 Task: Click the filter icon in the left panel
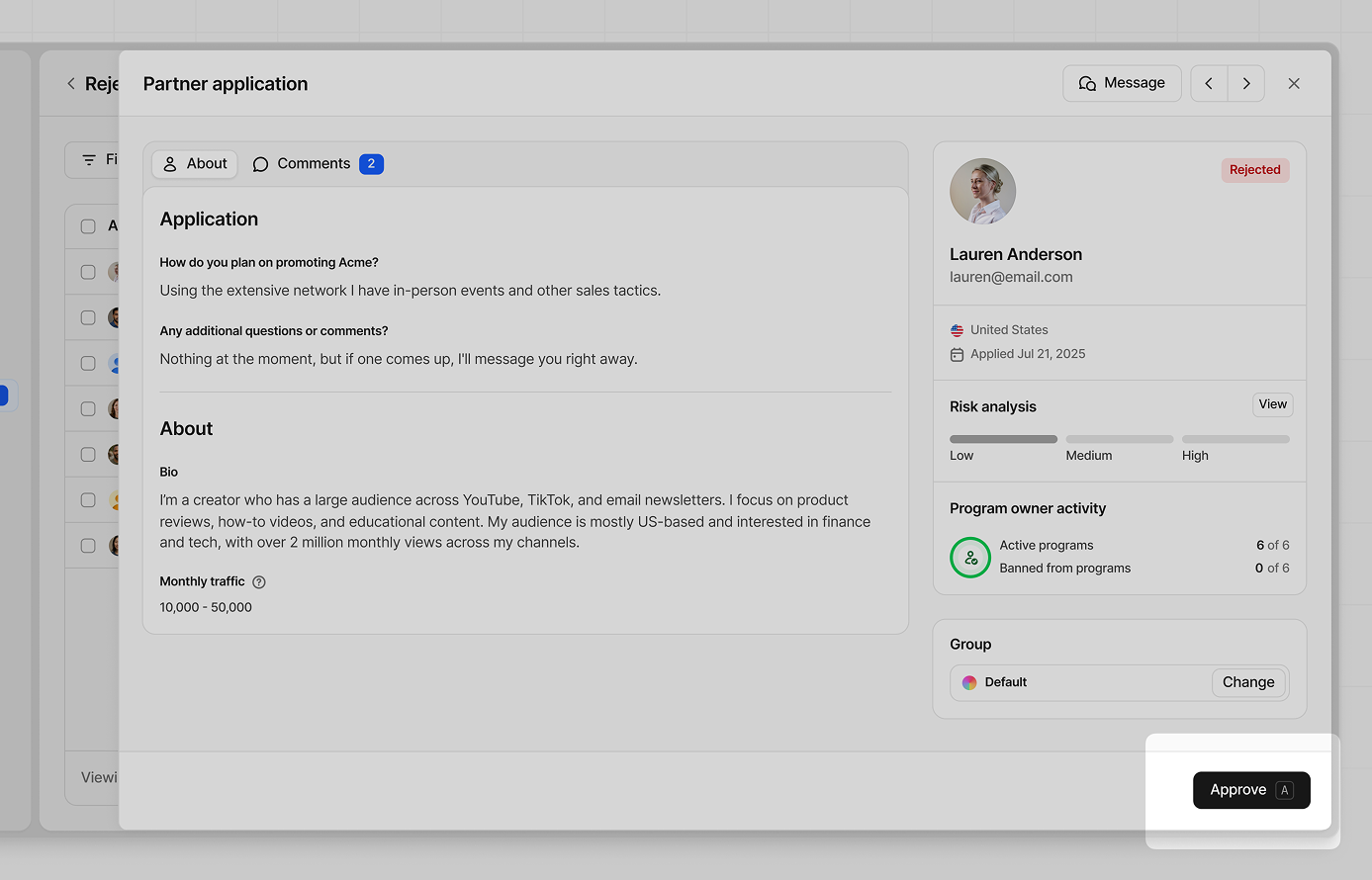[90, 159]
